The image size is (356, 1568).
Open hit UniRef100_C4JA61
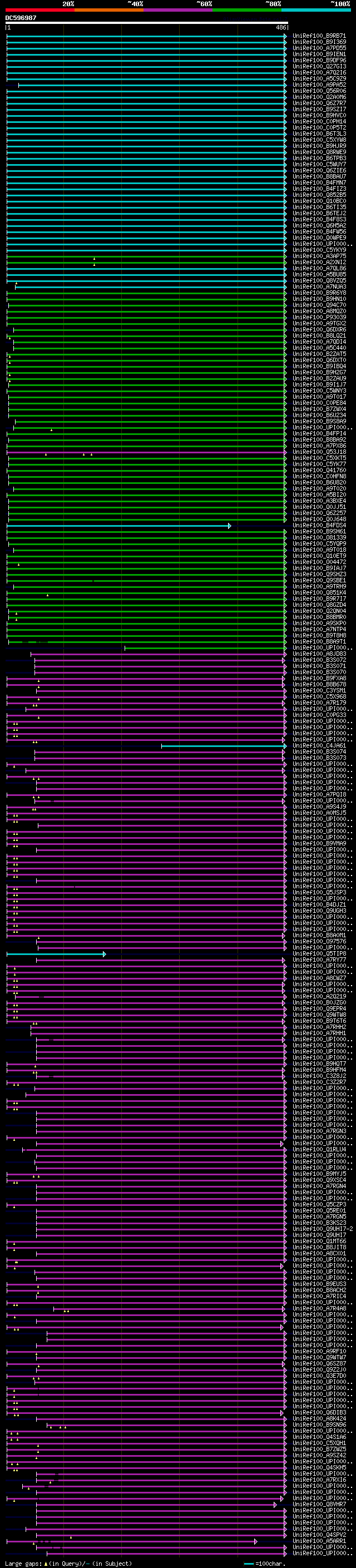(x=319, y=746)
